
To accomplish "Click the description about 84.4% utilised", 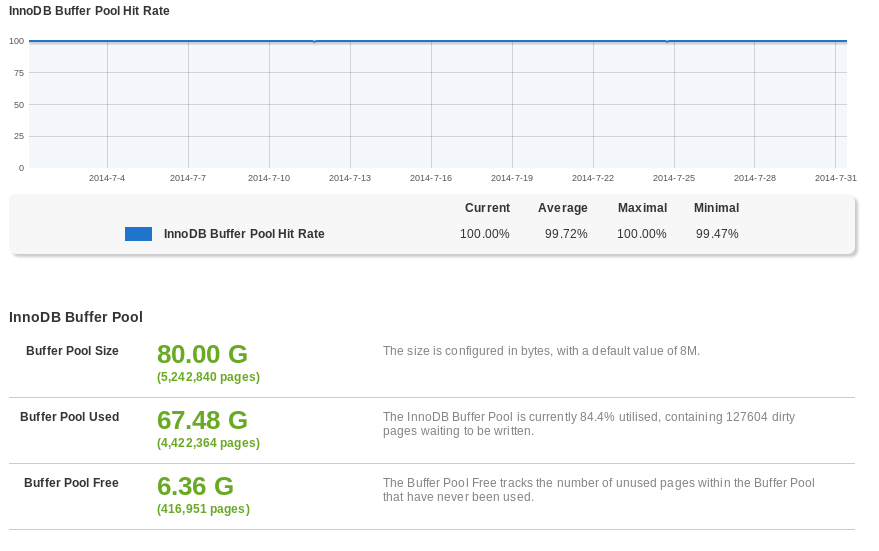I will tap(589, 424).
